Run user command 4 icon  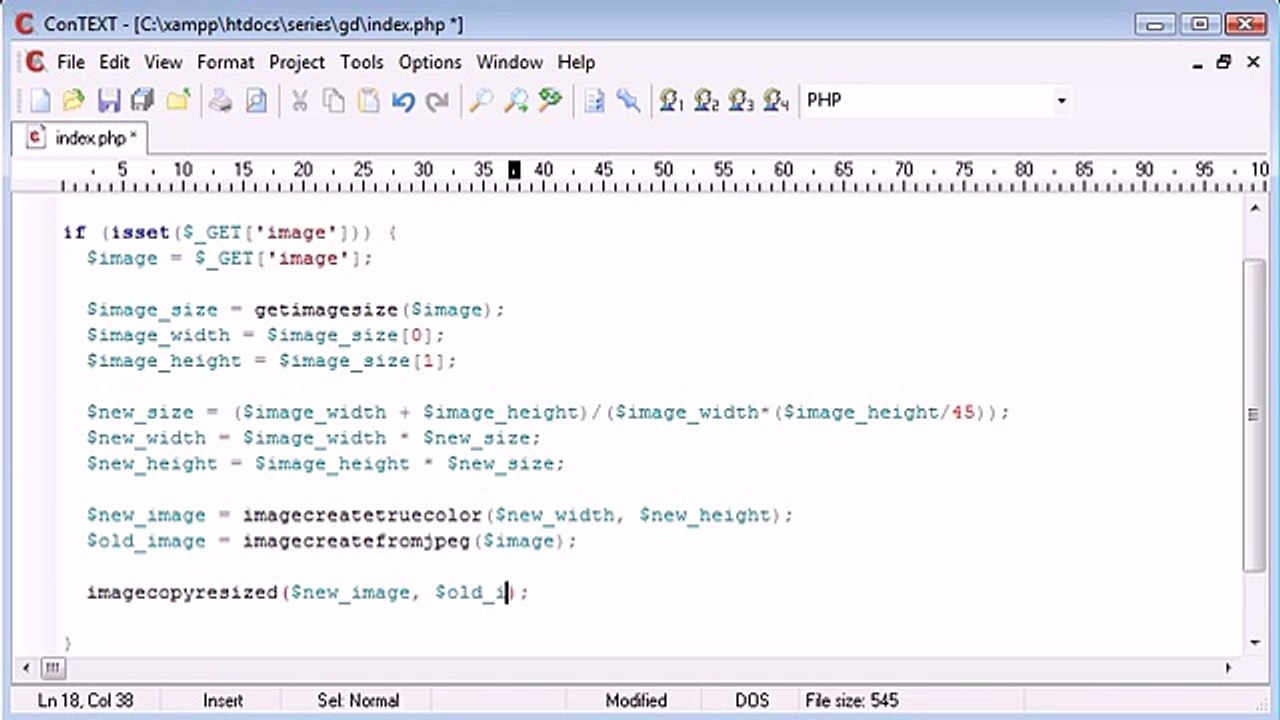(x=776, y=100)
